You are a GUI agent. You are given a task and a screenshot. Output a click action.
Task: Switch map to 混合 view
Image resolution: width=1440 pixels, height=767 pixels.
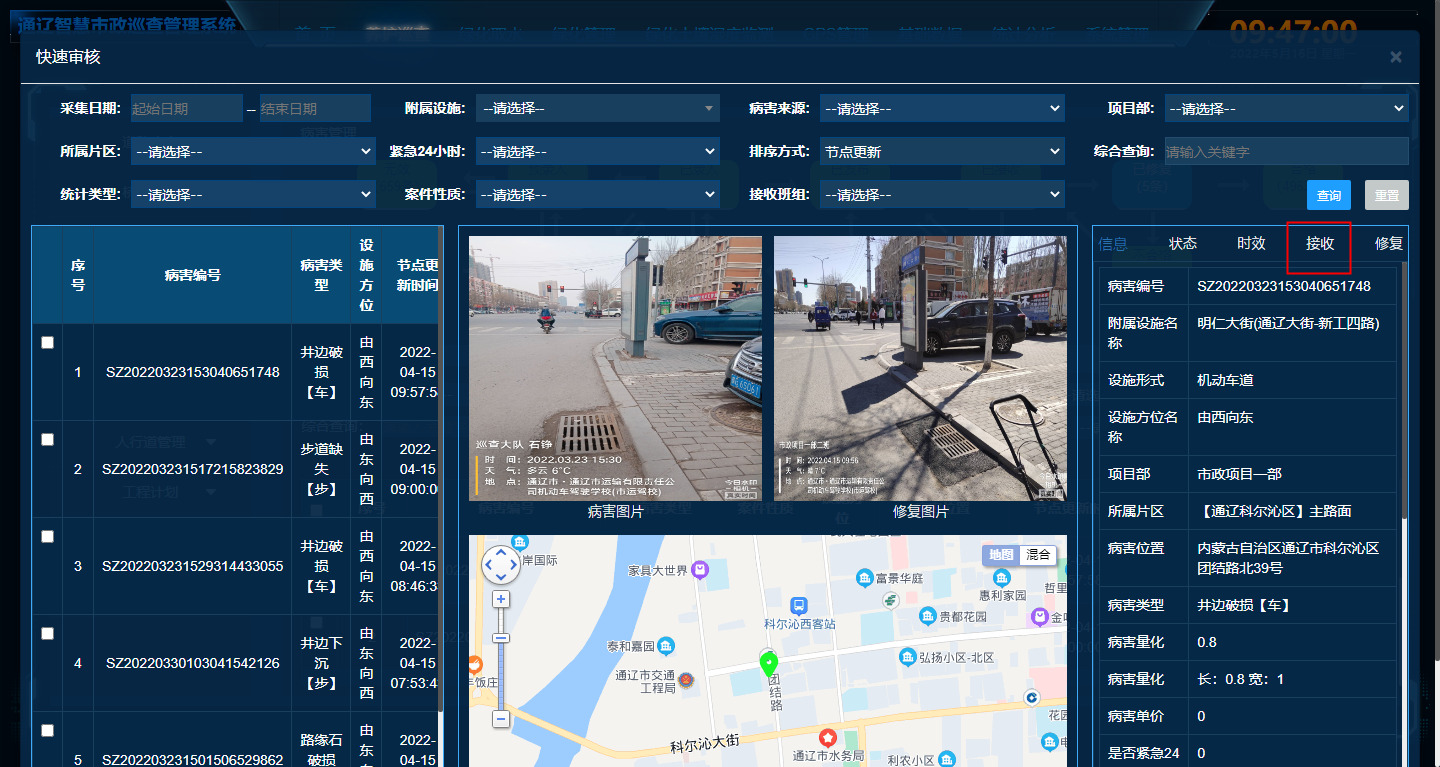click(1038, 555)
